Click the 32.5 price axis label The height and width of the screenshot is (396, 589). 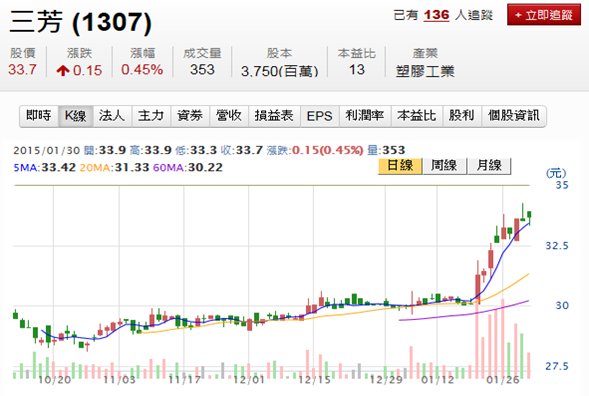coord(557,246)
